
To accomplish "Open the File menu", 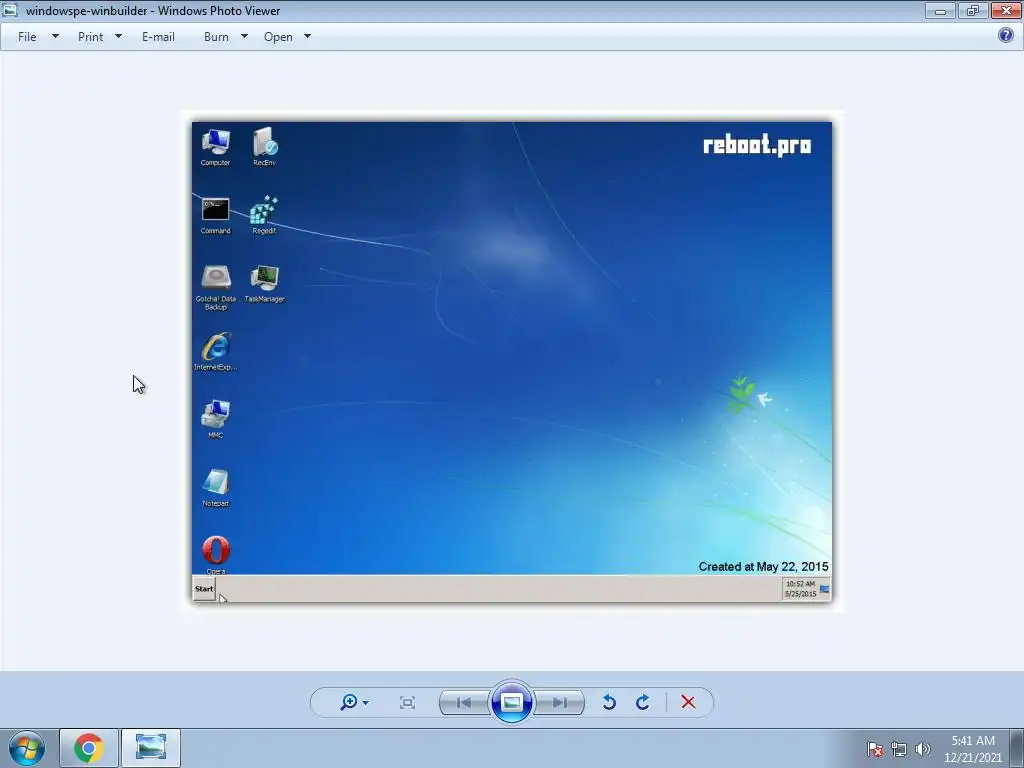I will (x=27, y=37).
